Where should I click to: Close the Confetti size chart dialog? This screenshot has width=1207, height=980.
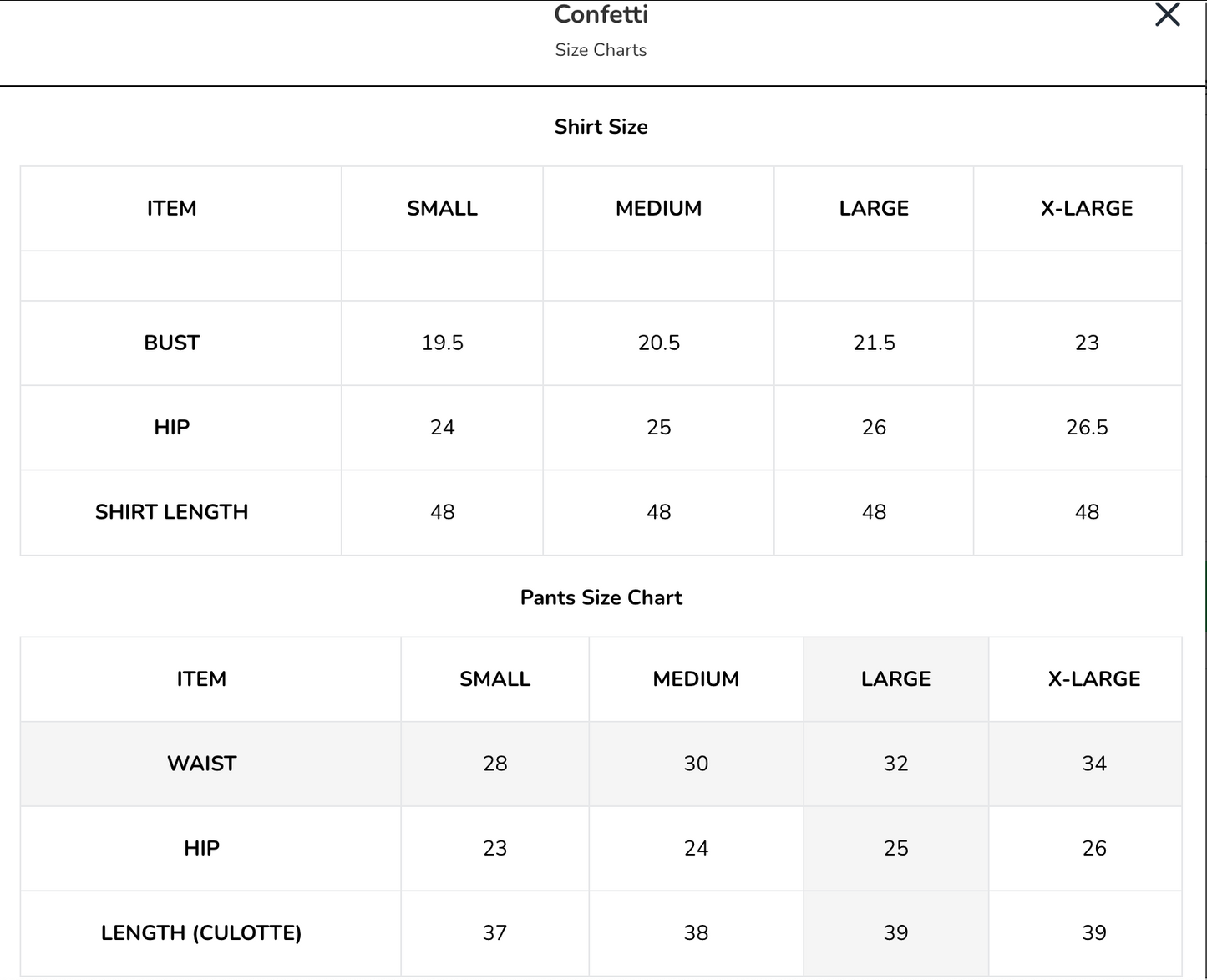click(x=1167, y=14)
